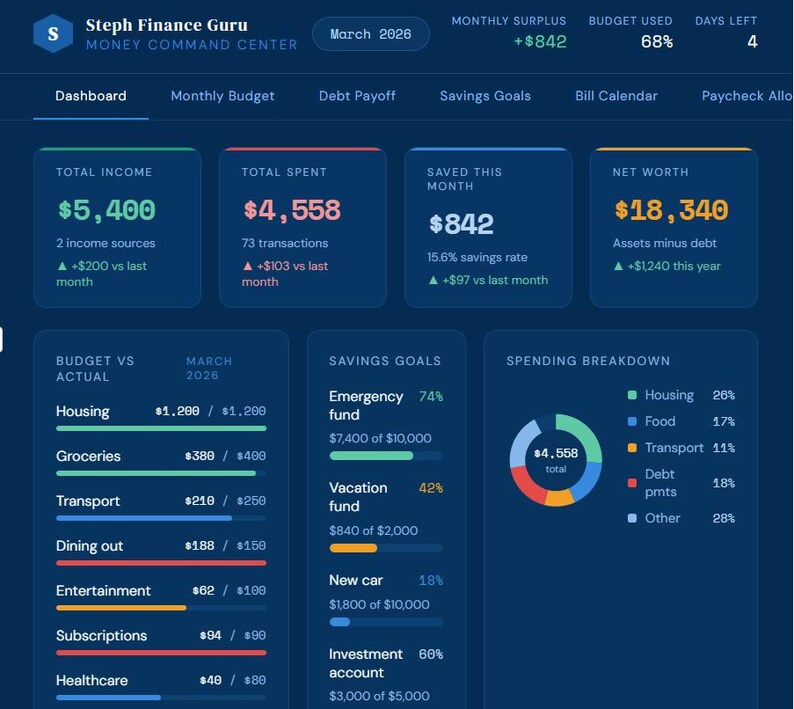Click the '2 income sources' text
The height and width of the screenshot is (709, 794).
point(106,243)
